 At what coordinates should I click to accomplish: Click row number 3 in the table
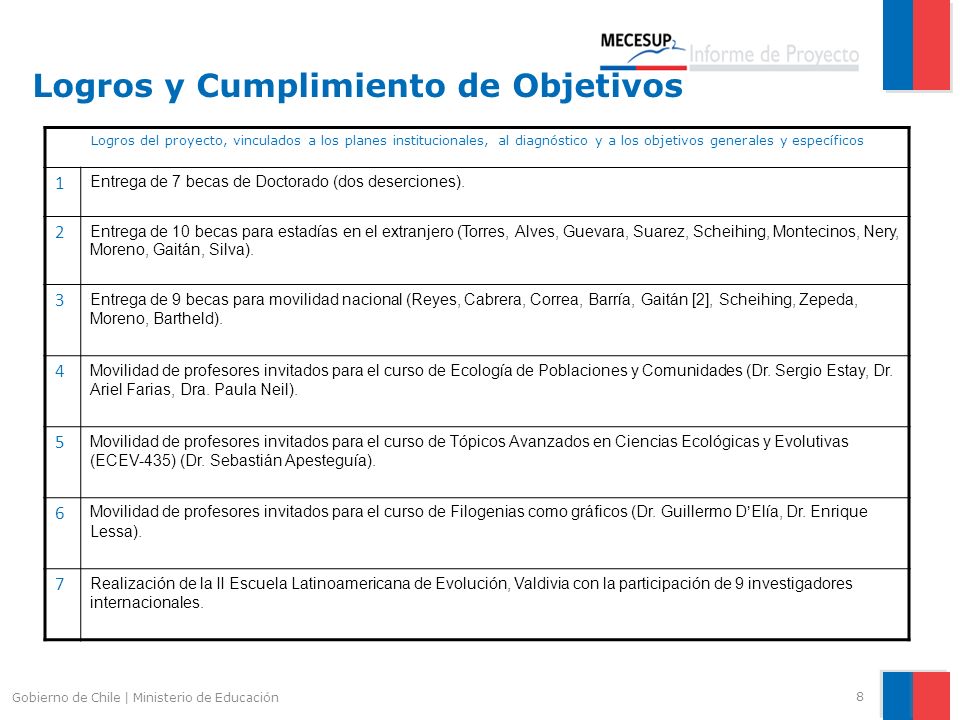pyautogui.click(x=60, y=301)
